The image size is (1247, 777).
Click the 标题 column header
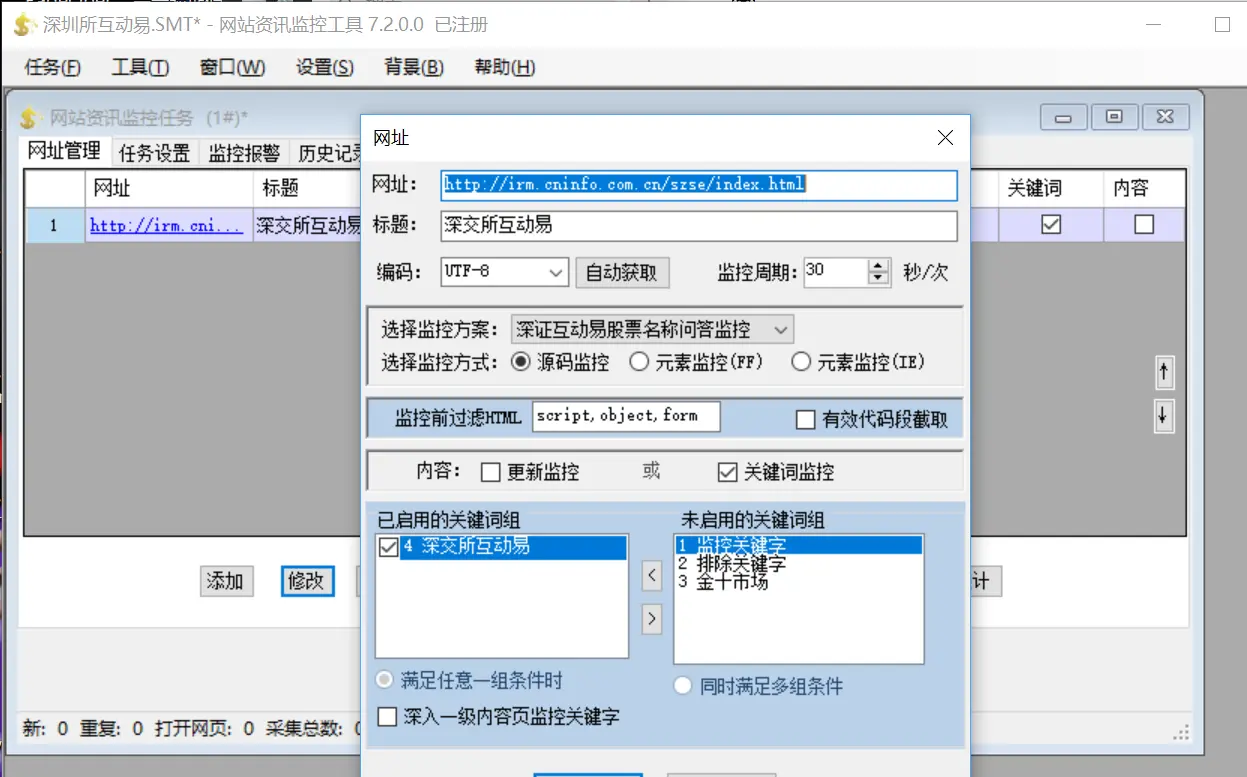(x=306, y=188)
